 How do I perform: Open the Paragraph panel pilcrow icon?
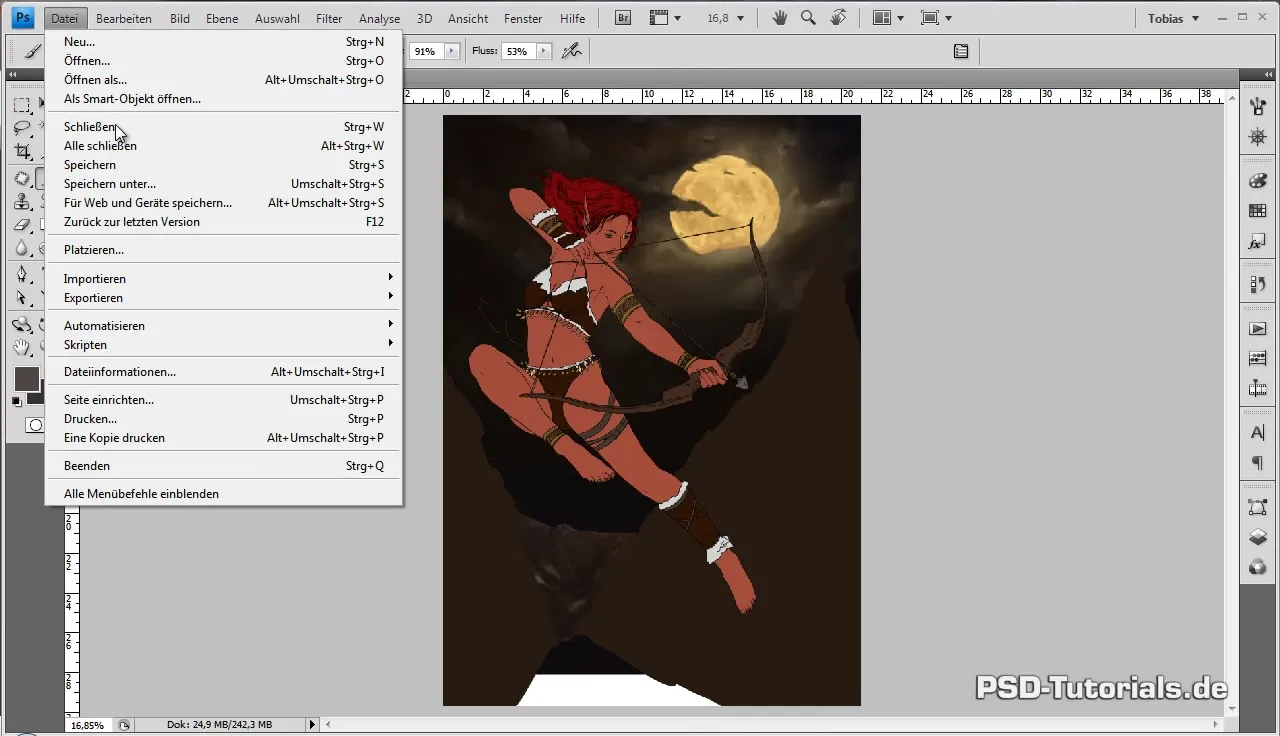point(1258,463)
